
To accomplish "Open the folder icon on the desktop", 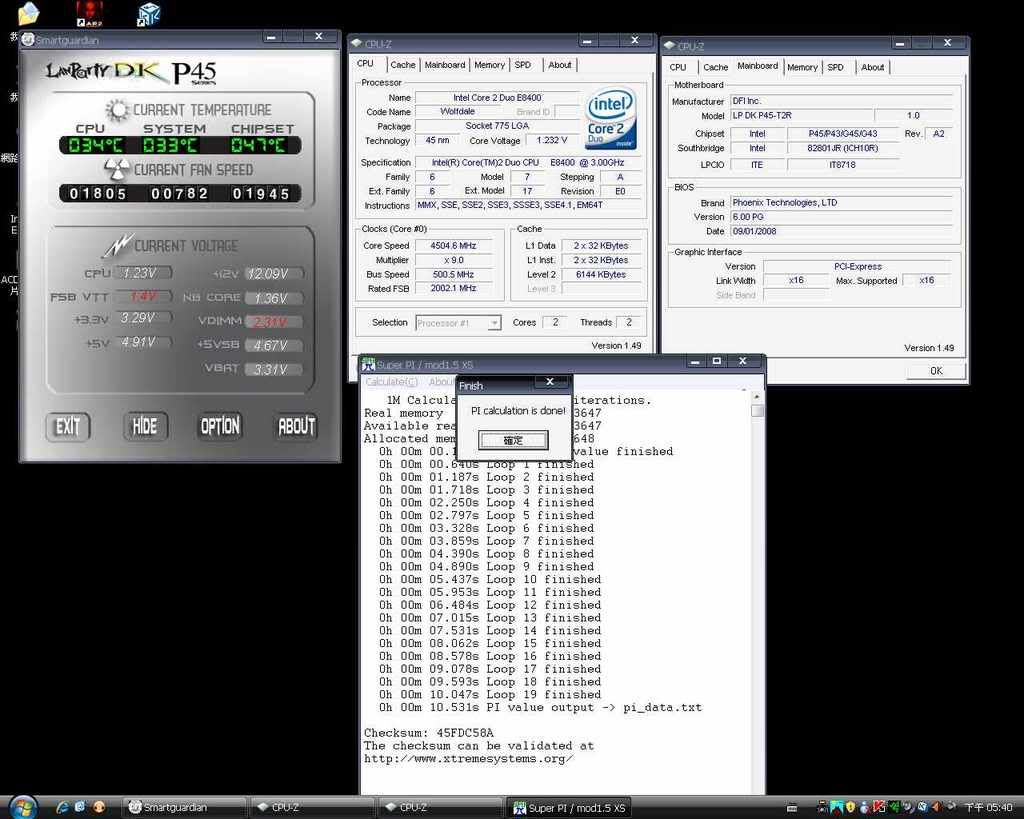I will 28,13.
